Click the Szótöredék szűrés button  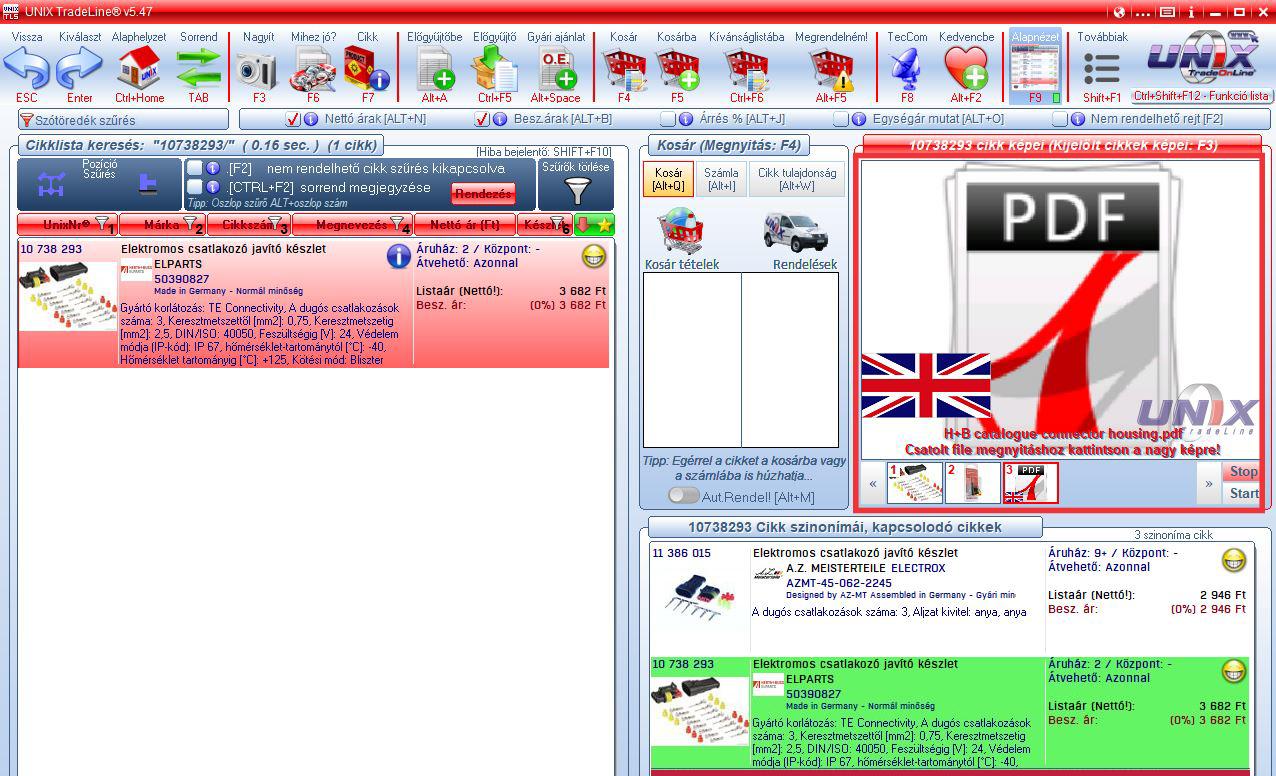tap(122, 120)
